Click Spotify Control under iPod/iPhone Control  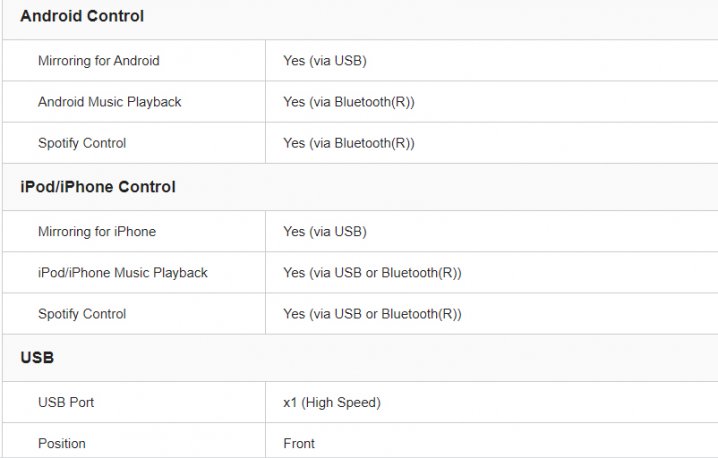click(82, 314)
